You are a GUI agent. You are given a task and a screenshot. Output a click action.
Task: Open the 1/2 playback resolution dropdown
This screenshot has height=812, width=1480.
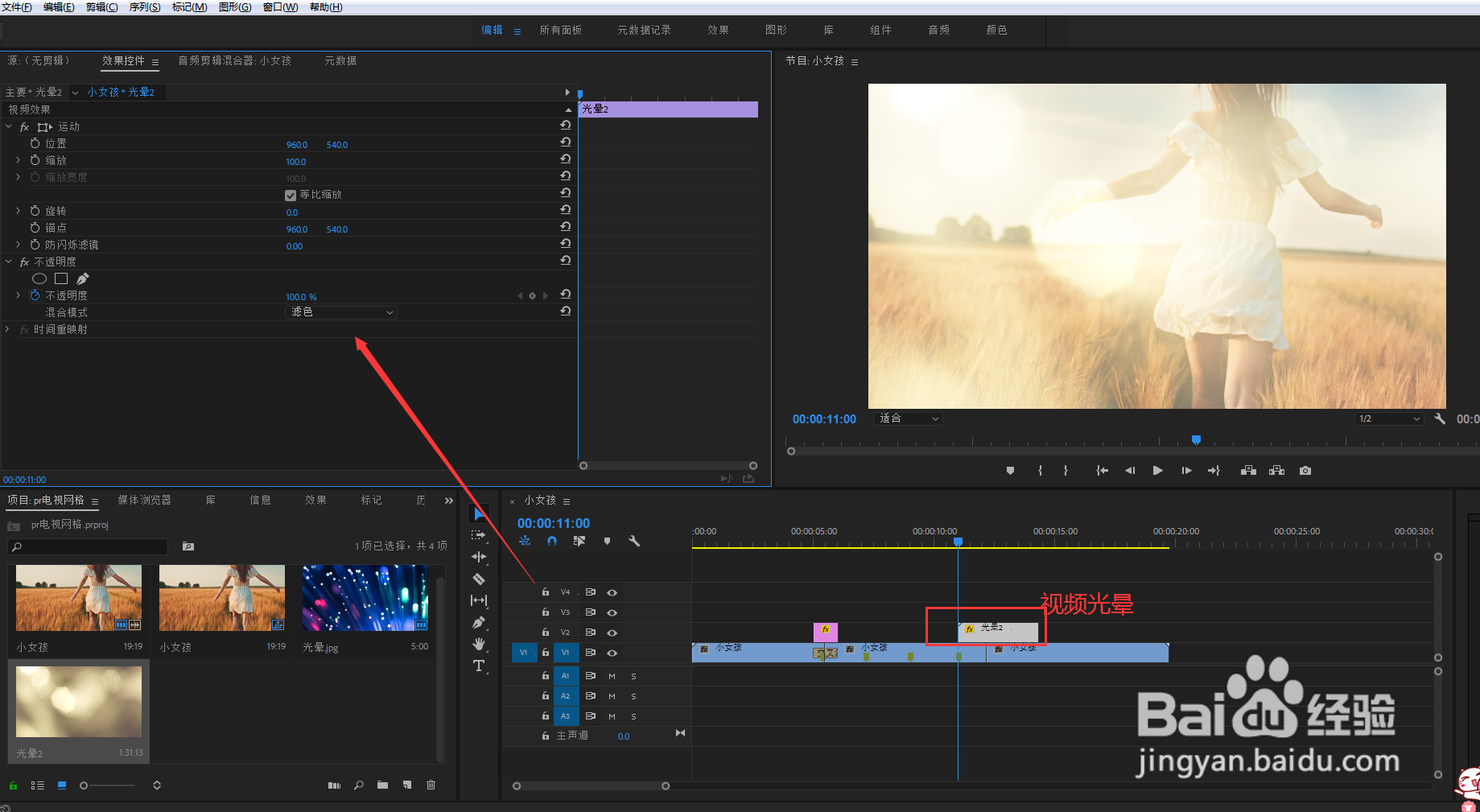(1390, 418)
